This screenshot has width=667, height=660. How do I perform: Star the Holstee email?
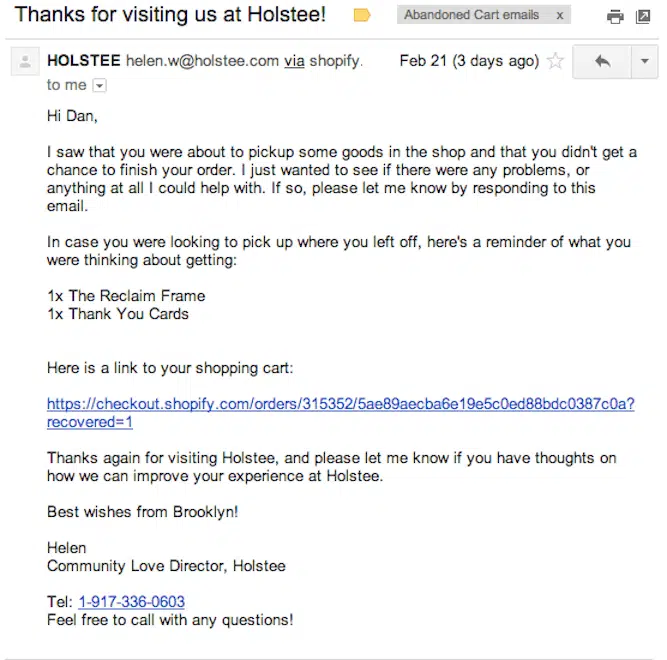(555, 62)
